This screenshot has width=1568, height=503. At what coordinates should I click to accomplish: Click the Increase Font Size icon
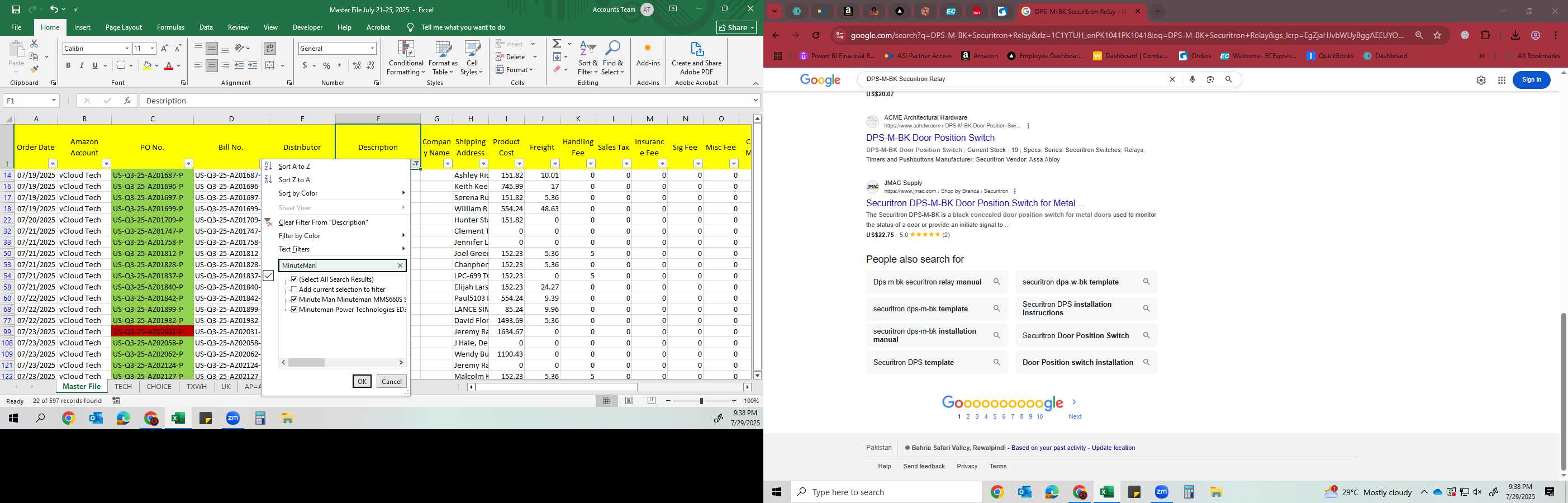164,48
